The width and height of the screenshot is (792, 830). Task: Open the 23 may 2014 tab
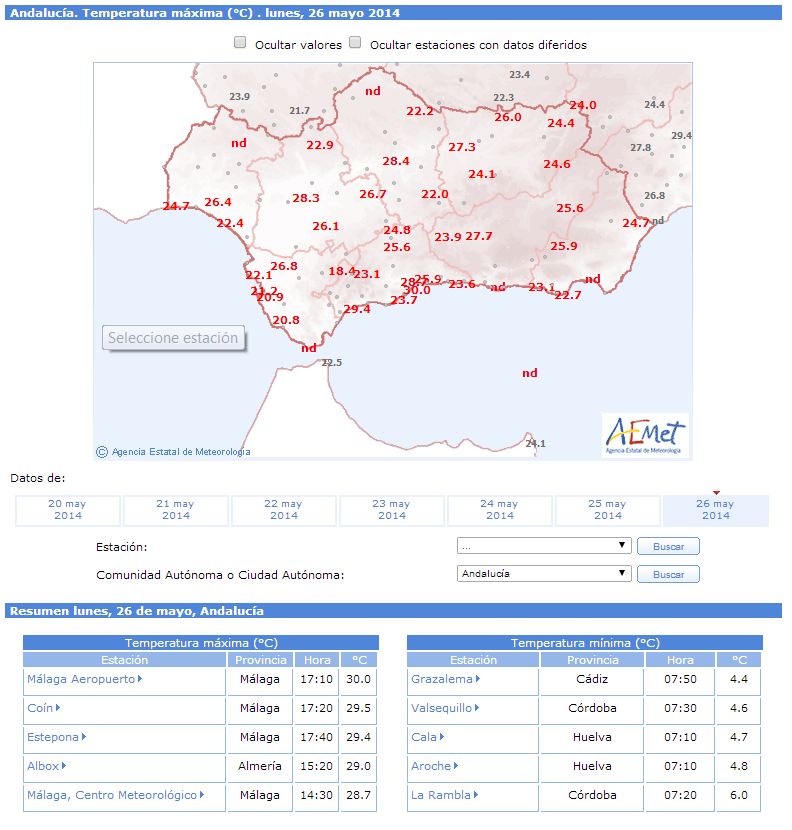pos(392,510)
